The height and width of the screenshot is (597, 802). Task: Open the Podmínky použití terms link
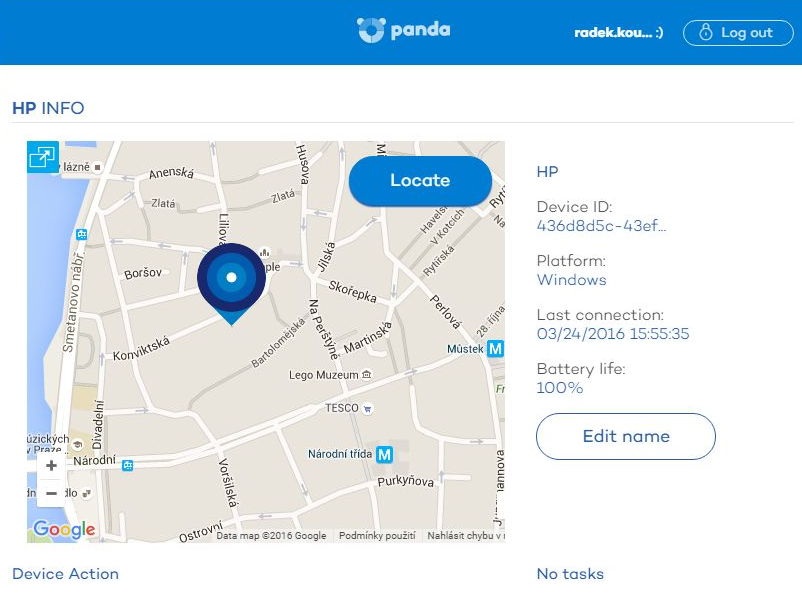(377, 536)
